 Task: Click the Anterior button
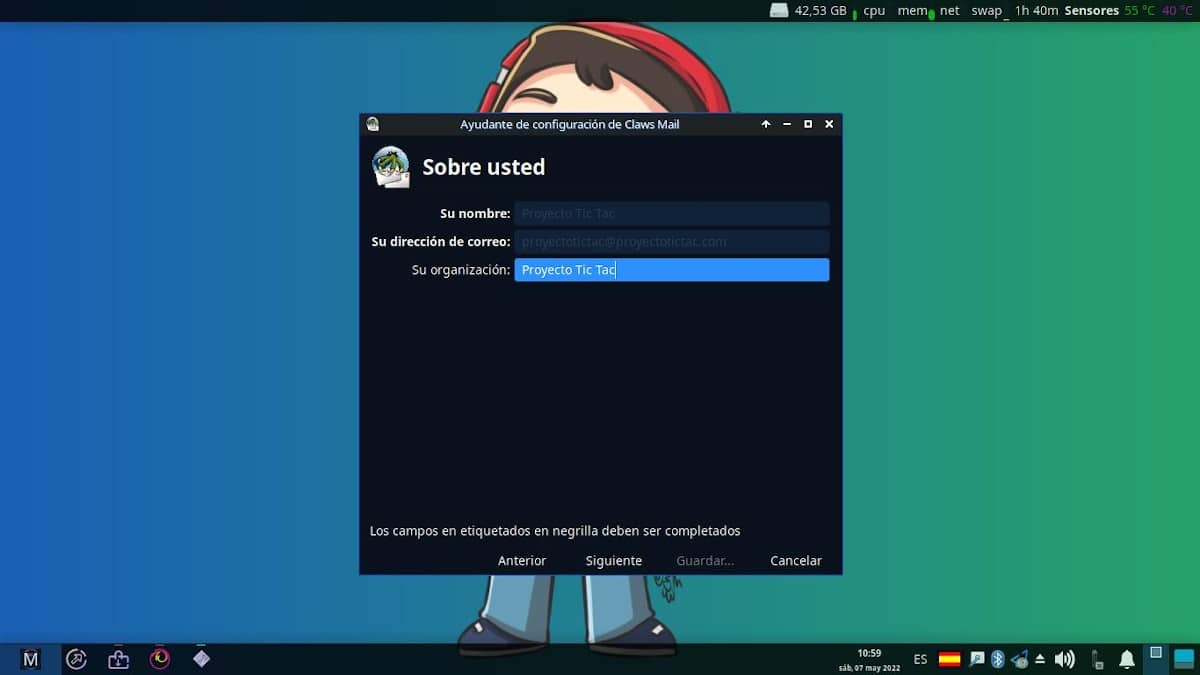pos(522,561)
